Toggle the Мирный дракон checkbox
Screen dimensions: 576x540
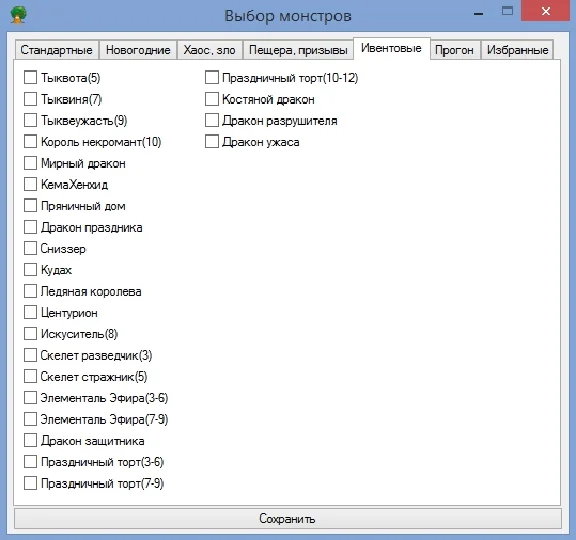tap(30, 163)
